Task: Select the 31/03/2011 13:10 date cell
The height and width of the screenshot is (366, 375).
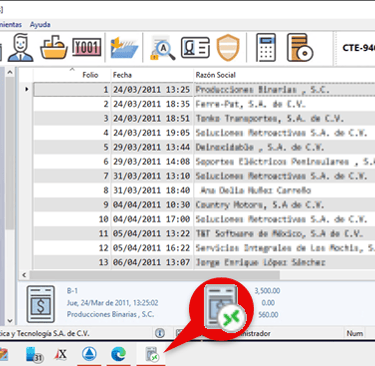Action: click(152, 176)
